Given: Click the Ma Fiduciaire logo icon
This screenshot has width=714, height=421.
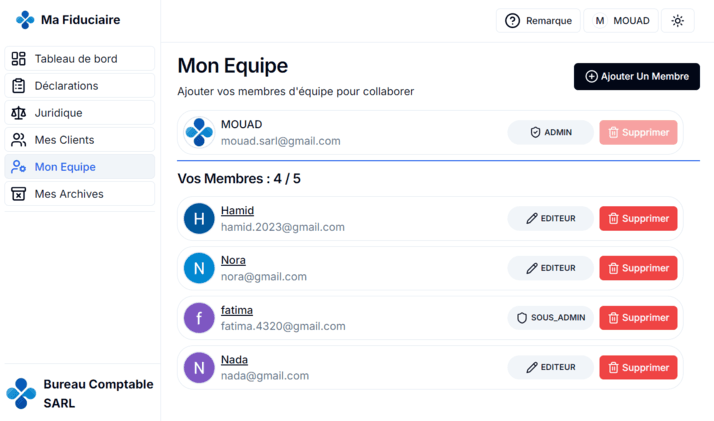Looking at the screenshot, I should point(25,20).
